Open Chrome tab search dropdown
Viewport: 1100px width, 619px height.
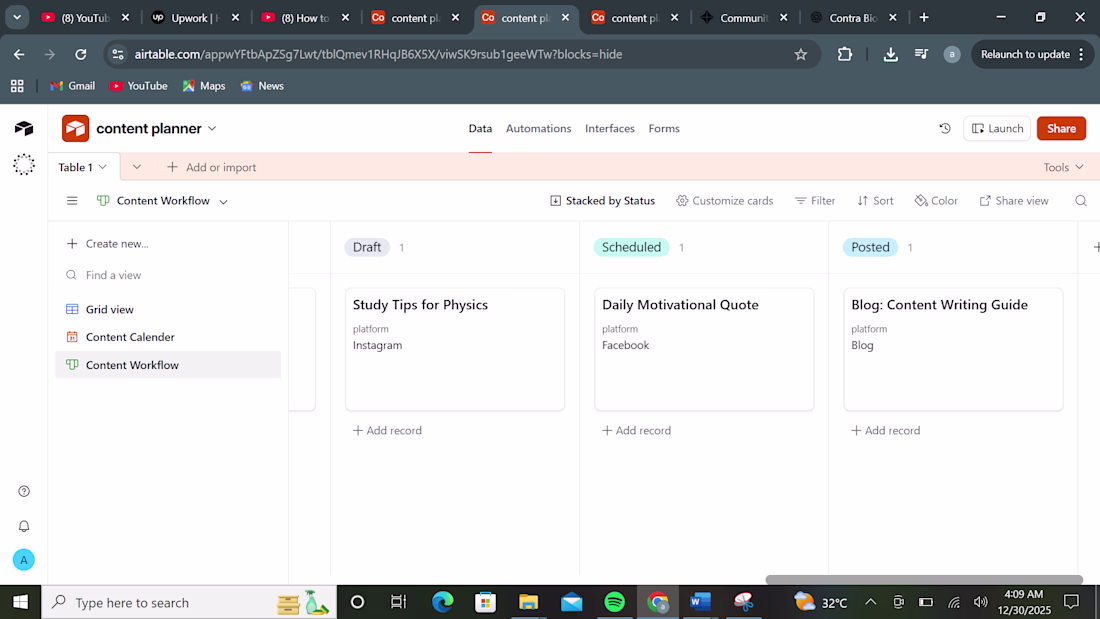17,18
